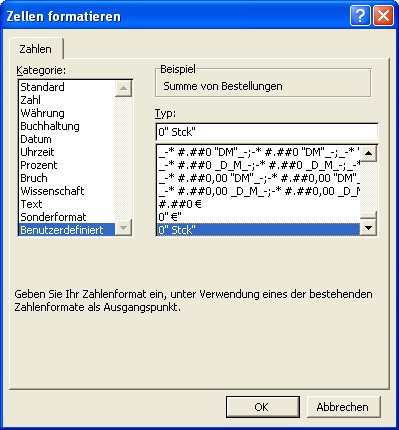
Task: Click the Kategorie list scroll down arrow
Action: pyautogui.click(x=123, y=228)
